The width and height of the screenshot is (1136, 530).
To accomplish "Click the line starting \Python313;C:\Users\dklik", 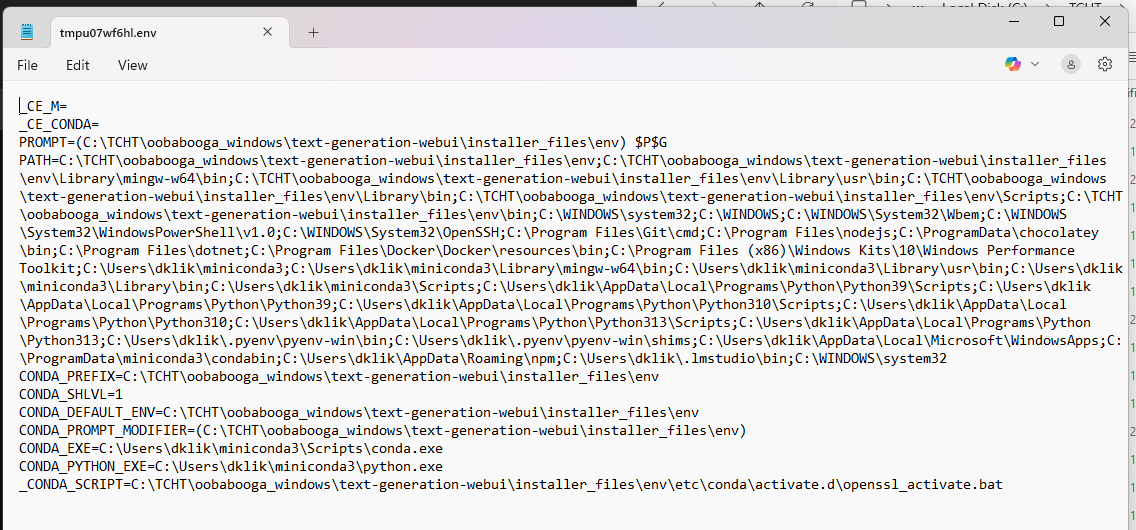I will tap(571, 340).
